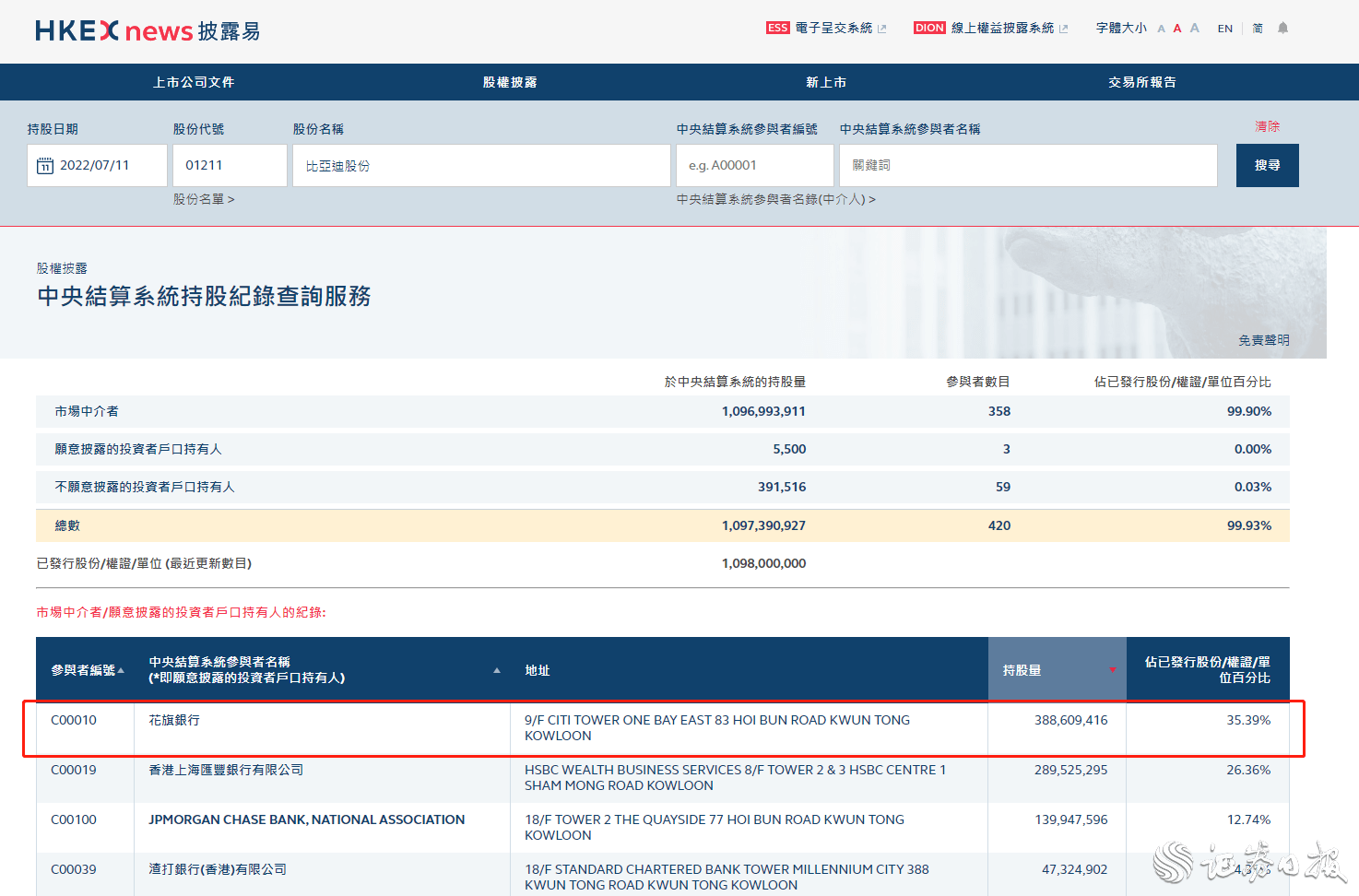This screenshot has width=1359, height=896.
Task: Click the red ESS badge
Action: (x=777, y=28)
